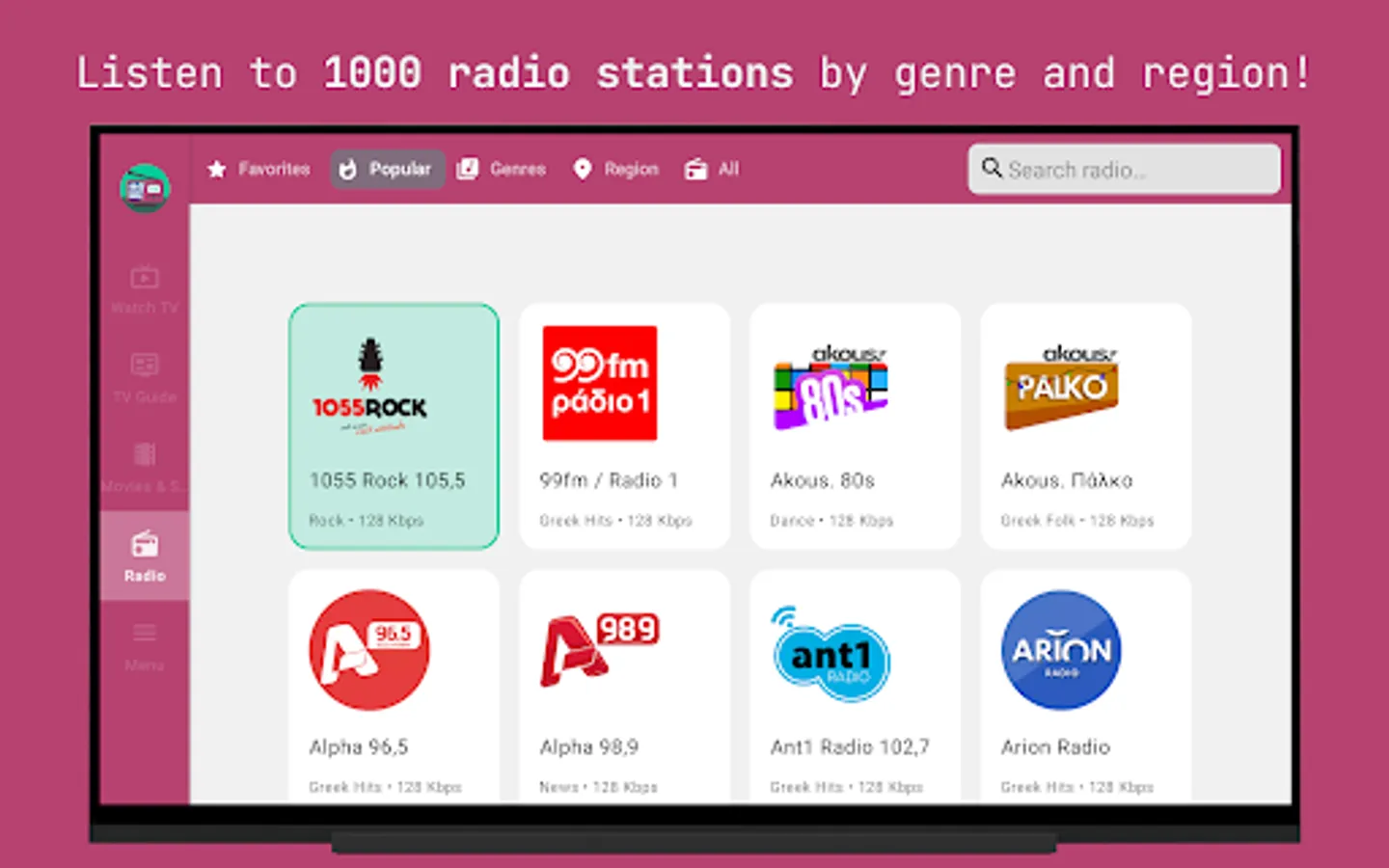Image resolution: width=1389 pixels, height=868 pixels.
Task: Click the 1055 Rock station logo
Action: (x=369, y=387)
